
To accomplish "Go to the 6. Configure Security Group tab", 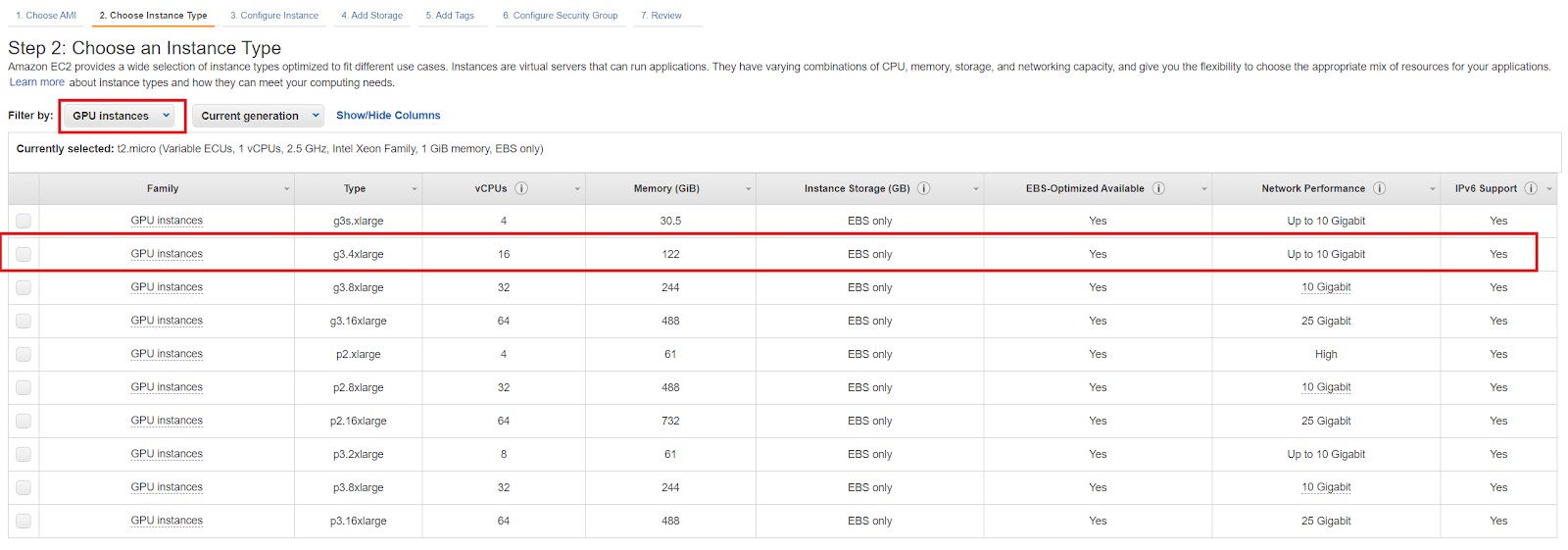I will [x=561, y=16].
